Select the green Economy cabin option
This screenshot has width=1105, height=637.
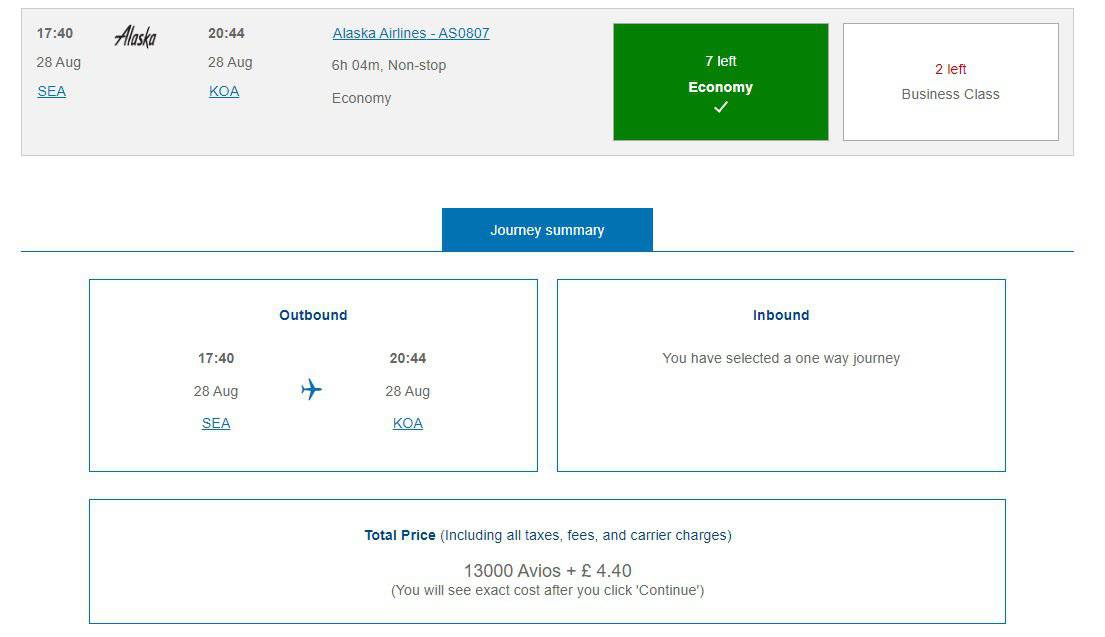[720, 82]
